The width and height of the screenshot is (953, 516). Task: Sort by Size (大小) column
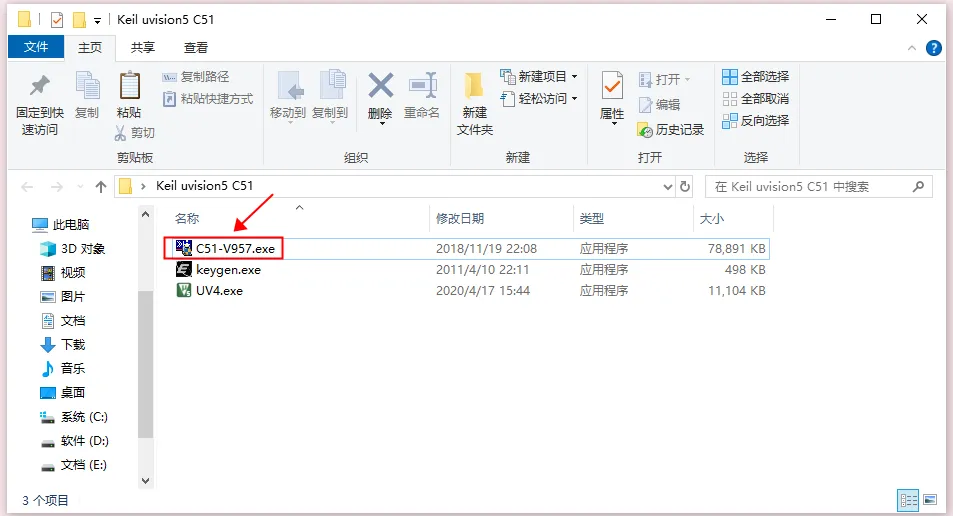(x=712, y=219)
